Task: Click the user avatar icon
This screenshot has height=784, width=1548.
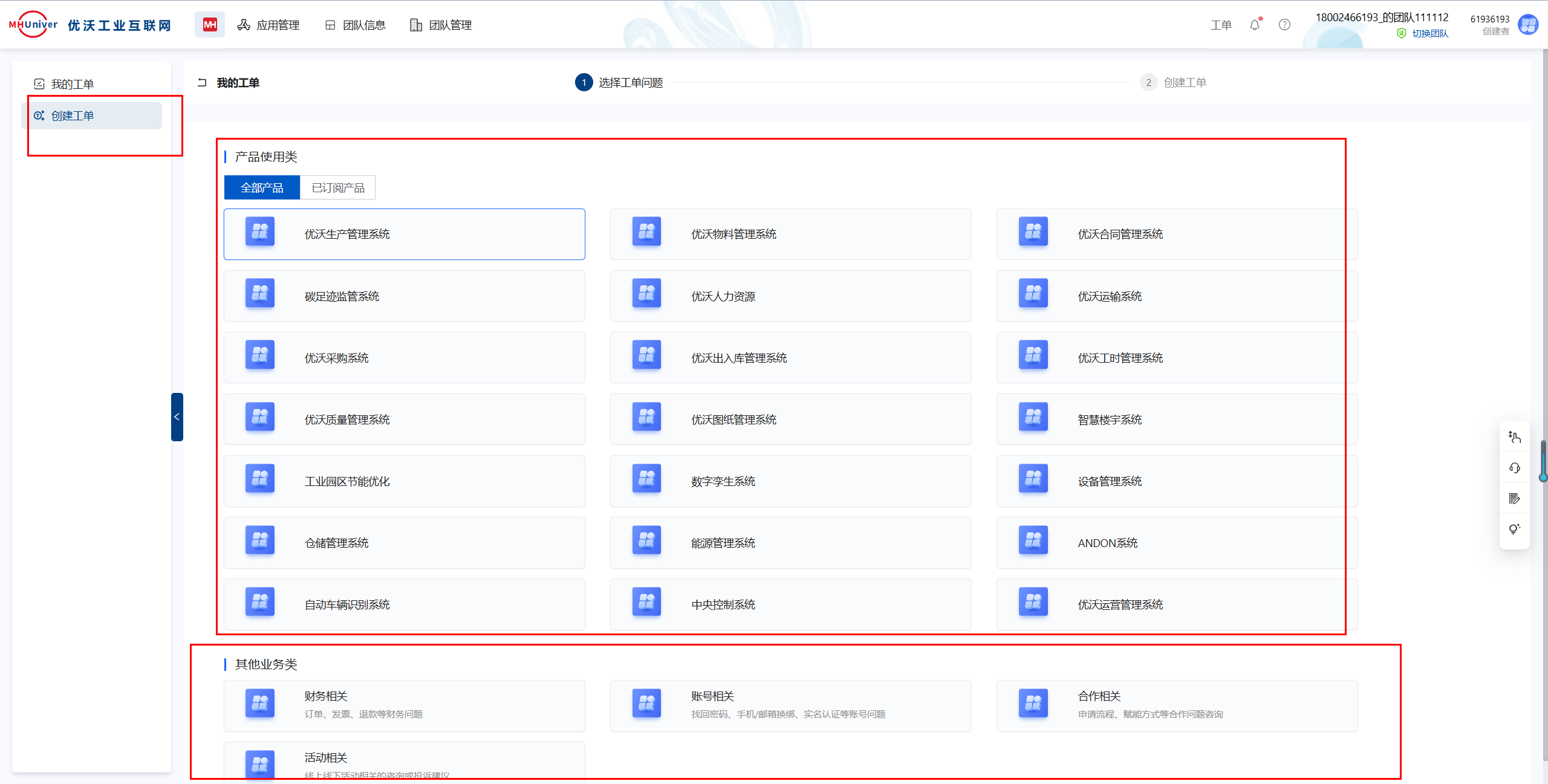Action: click(1528, 25)
